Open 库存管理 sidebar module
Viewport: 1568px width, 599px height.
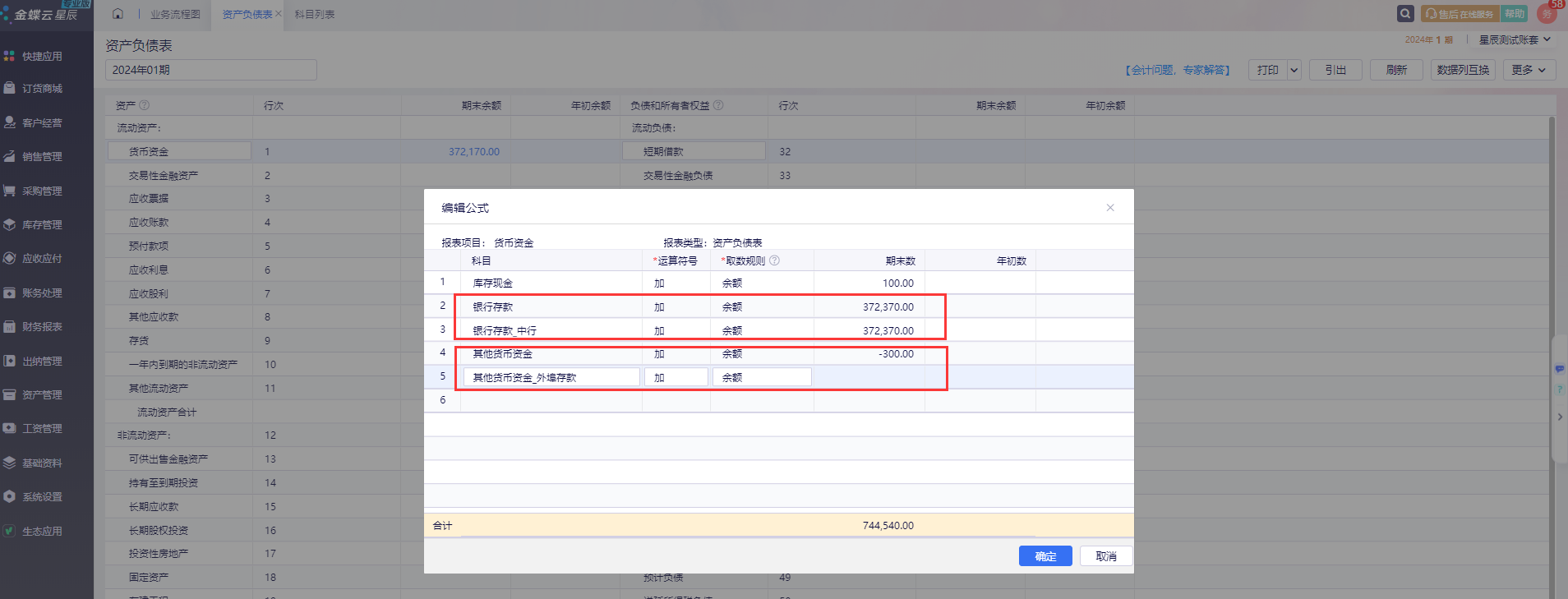click(x=42, y=224)
